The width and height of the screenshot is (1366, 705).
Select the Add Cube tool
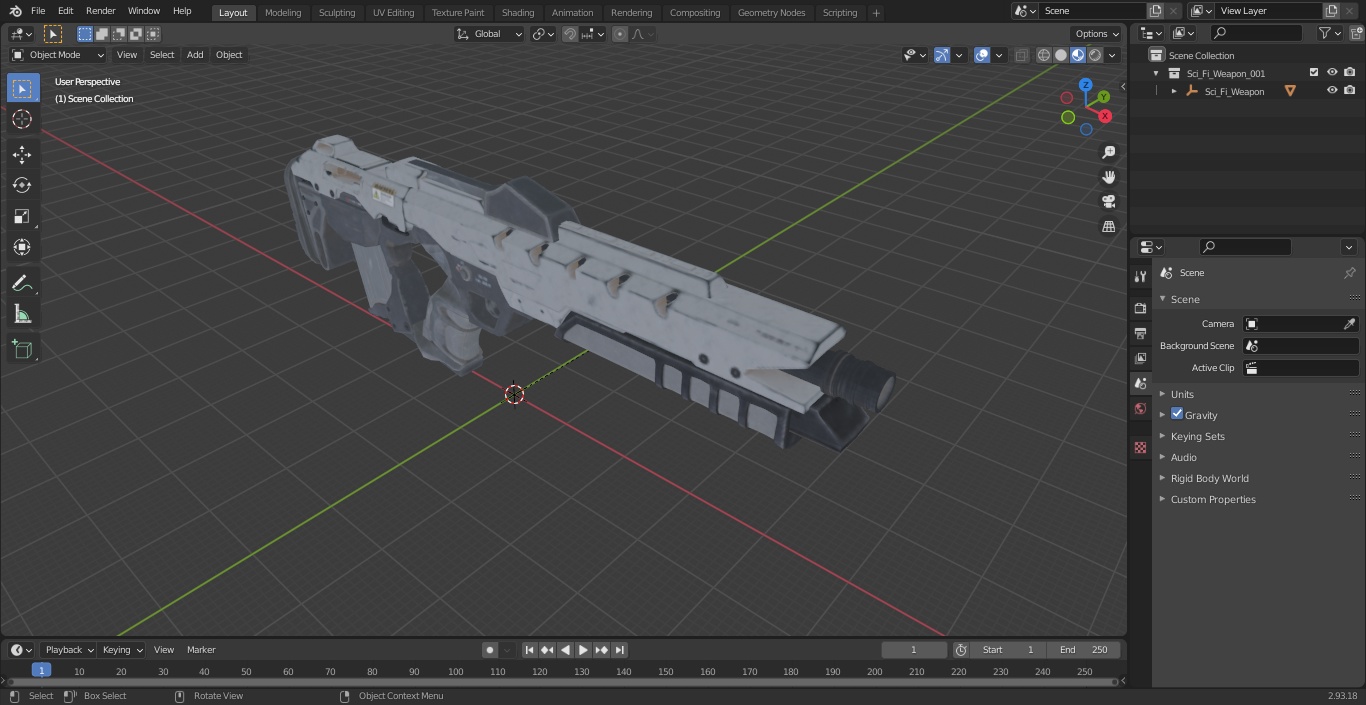tap(22, 349)
